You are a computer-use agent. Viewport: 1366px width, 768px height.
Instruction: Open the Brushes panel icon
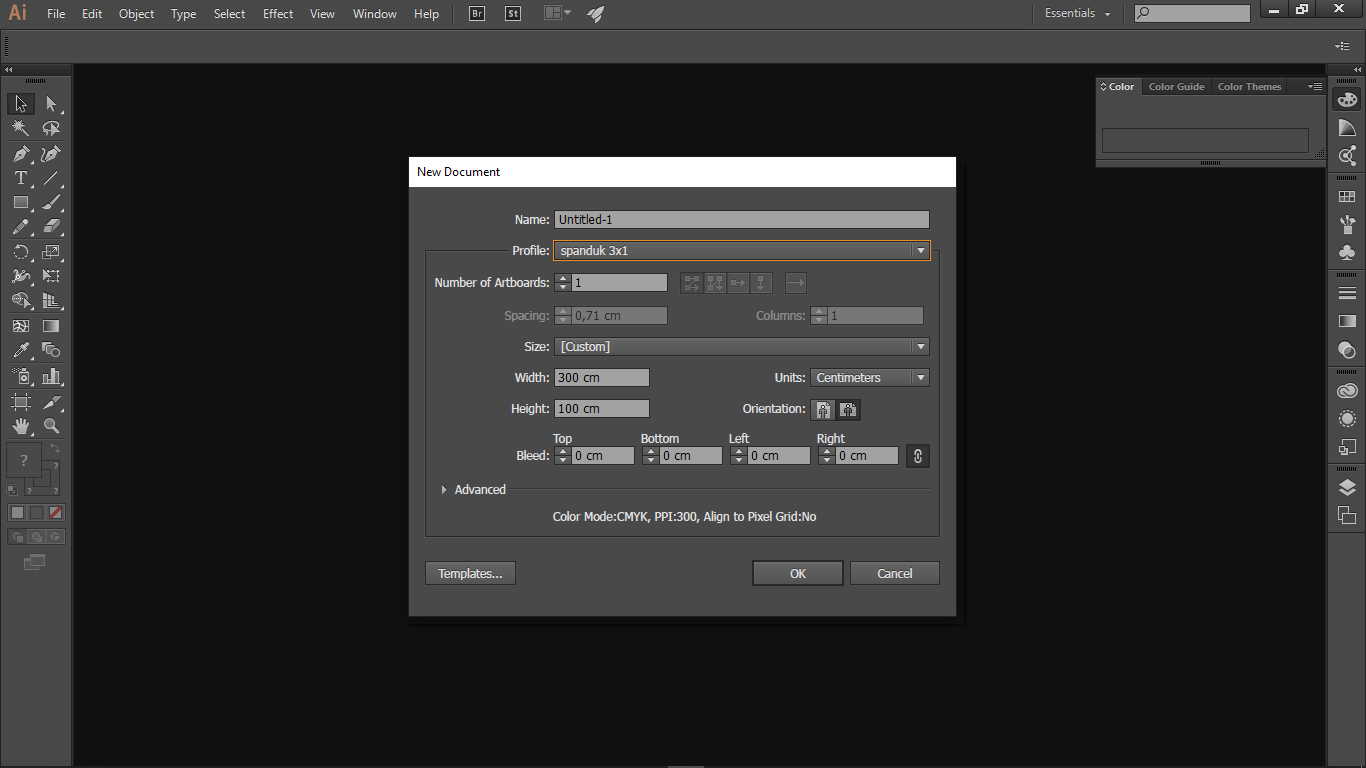(x=1347, y=224)
